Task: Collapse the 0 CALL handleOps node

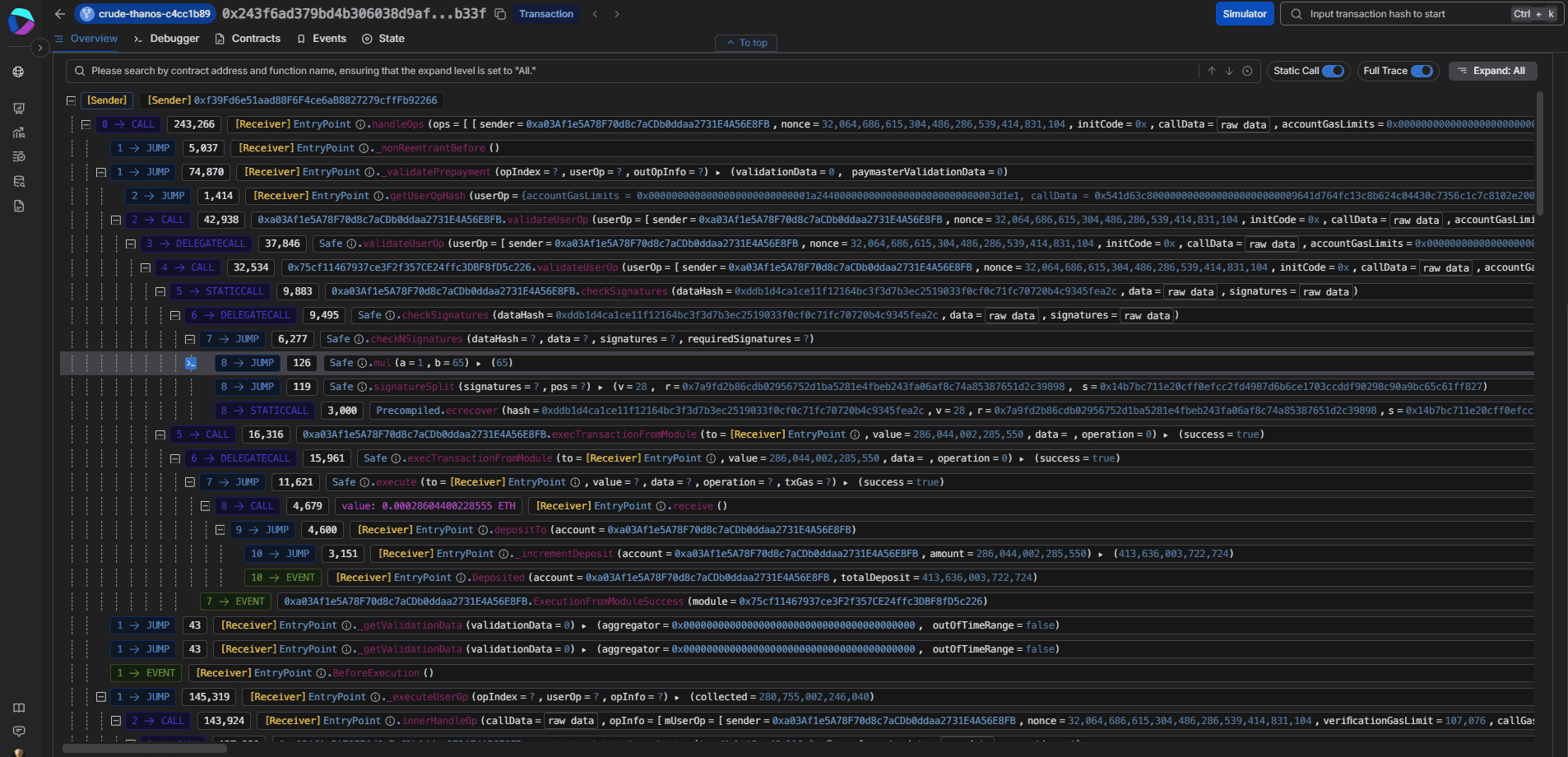Action: pos(86,124)
